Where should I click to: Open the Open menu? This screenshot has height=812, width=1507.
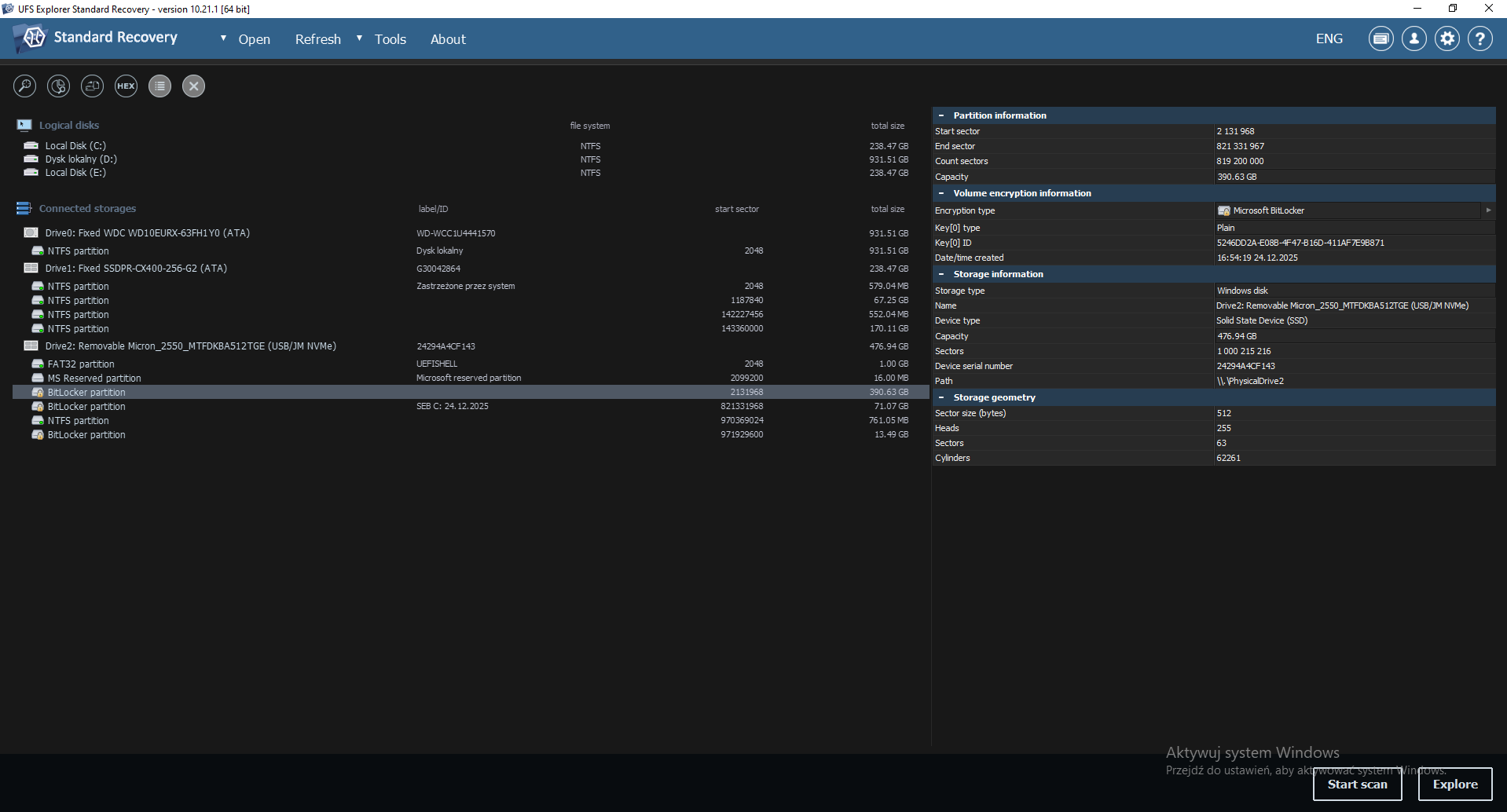tap(255, 39)
